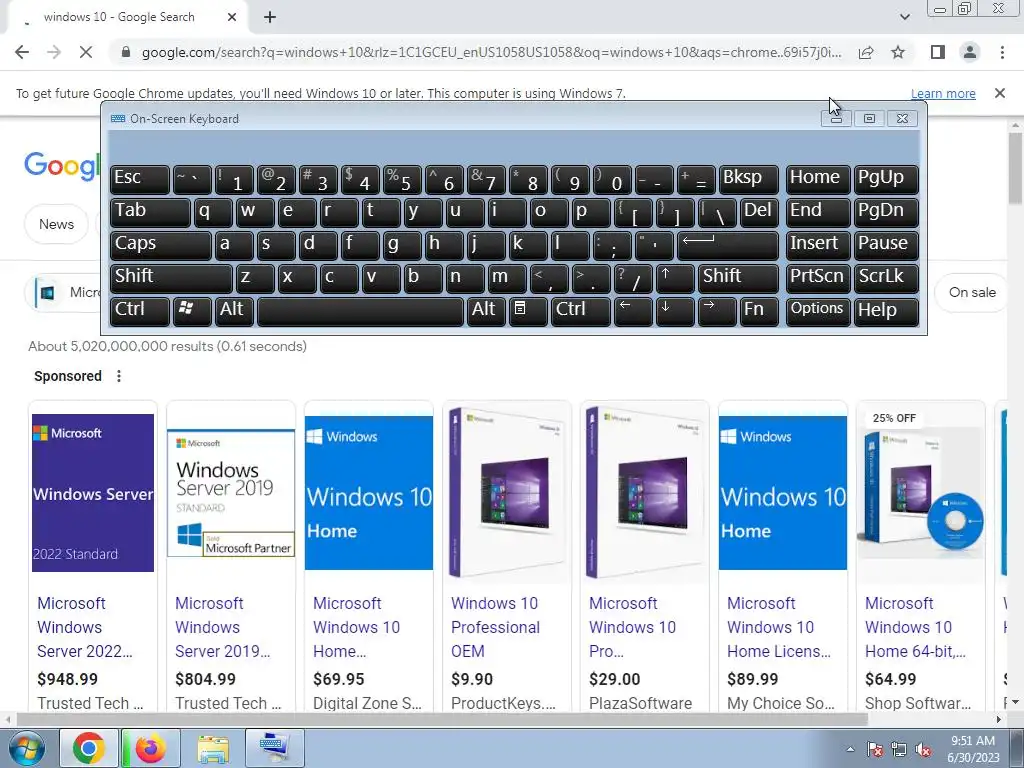Screen dimensions: 1024x768
Task: Open Microsoft Windows 10 Home Licens... link
Action: click(779, 627)
